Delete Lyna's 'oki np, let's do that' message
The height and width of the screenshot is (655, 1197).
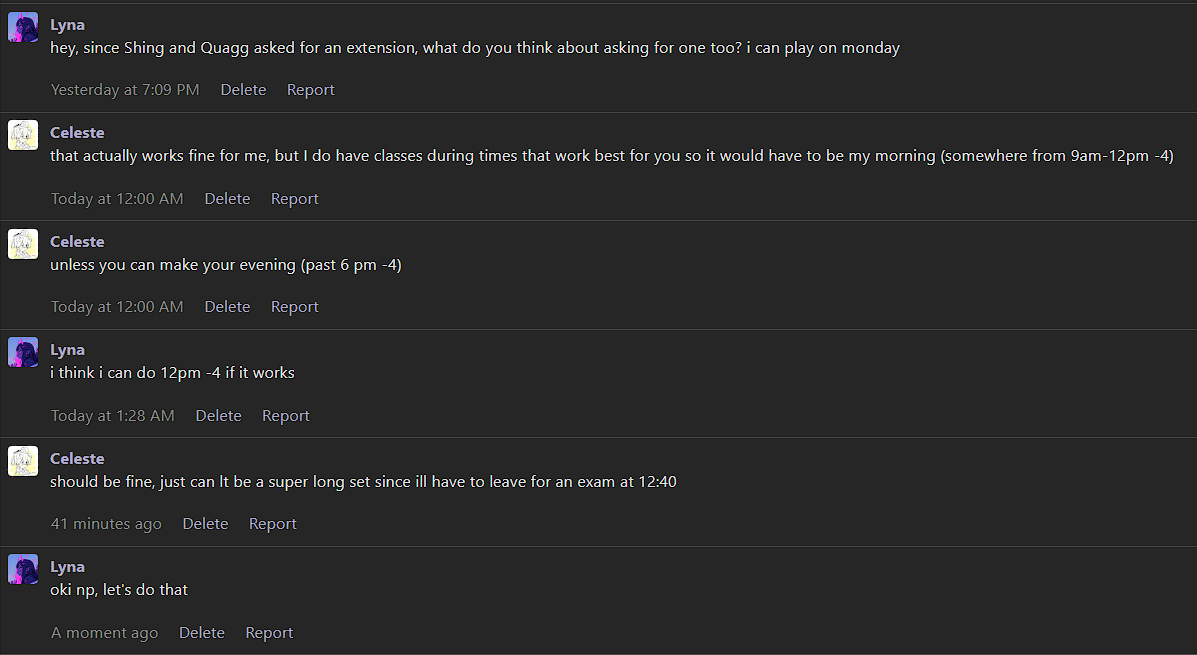click(x=201, y=633)
